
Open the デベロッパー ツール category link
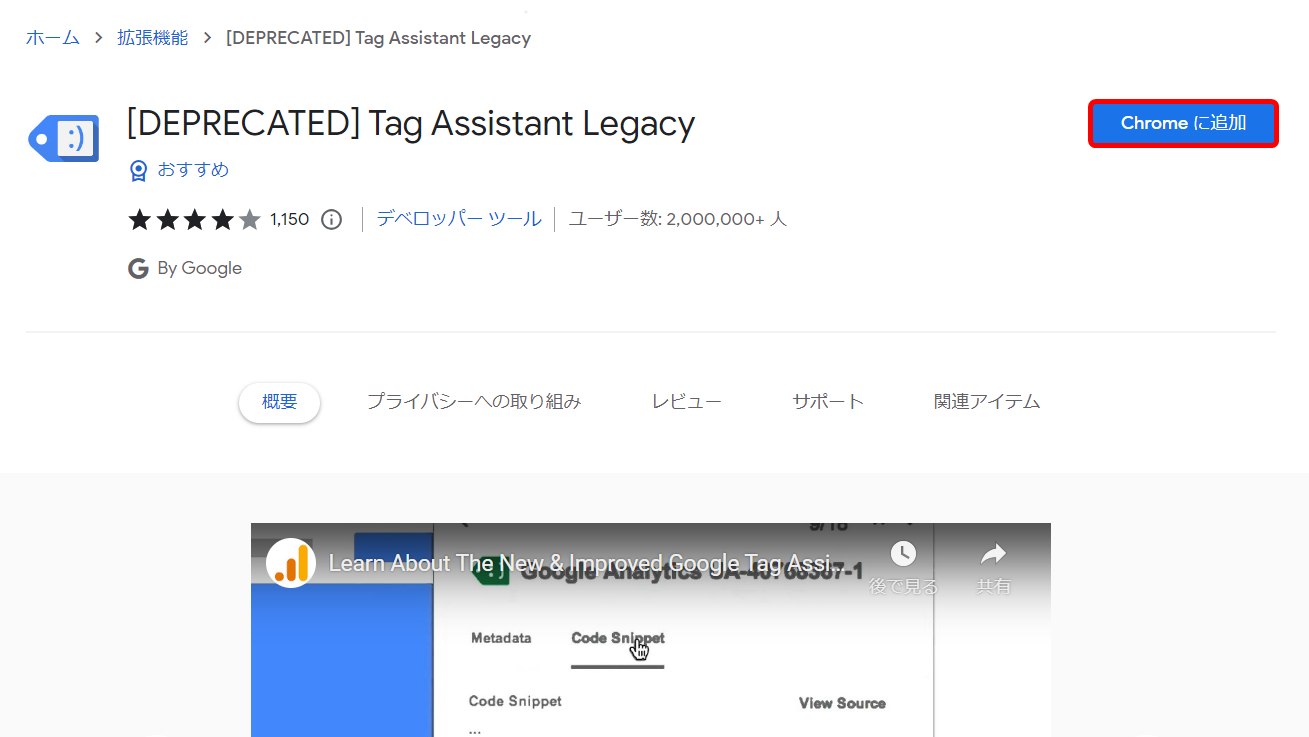tap(459, 218)
